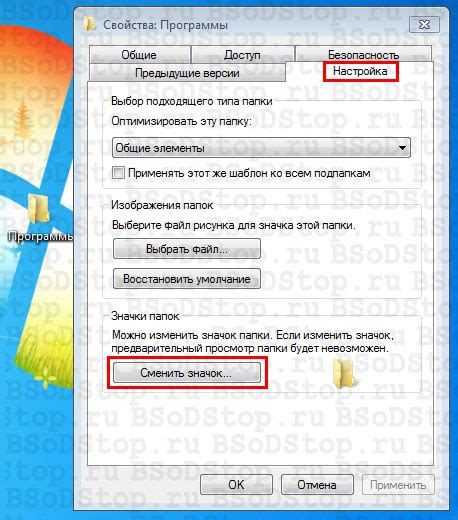The width and height of the screenshot is (458, 520).
Task: Switch to the Общие tab
Action: tap(139, 54)
